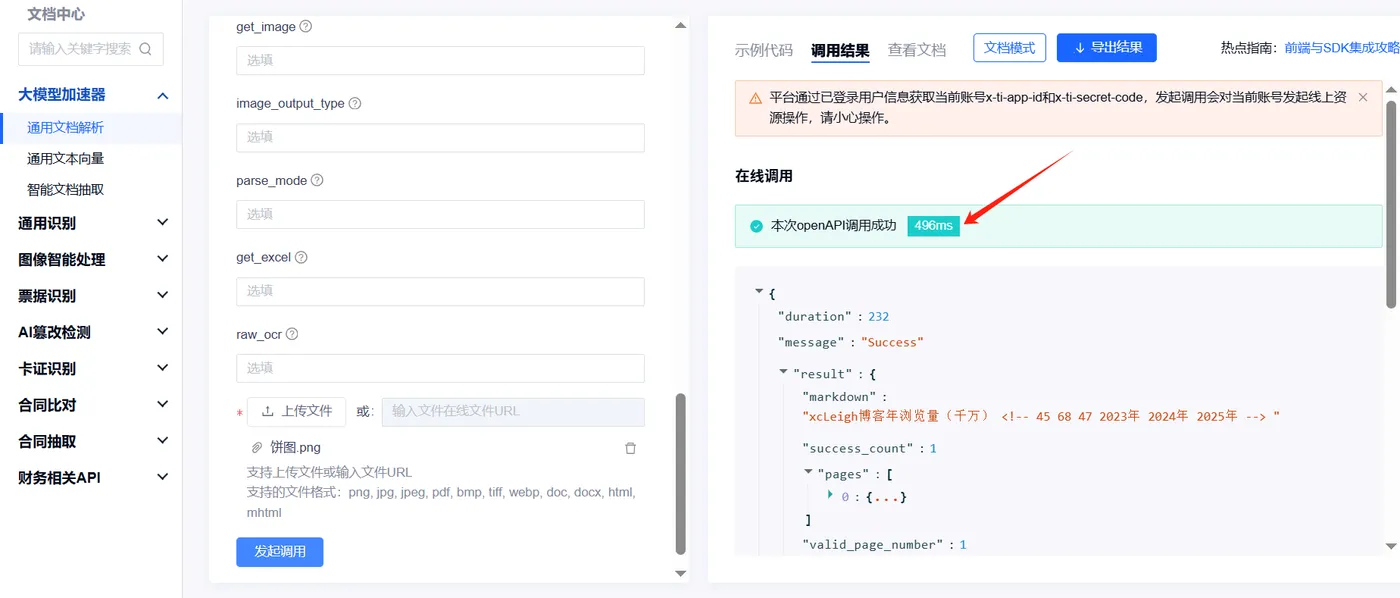Focus the get_image input field

point(440,60)
